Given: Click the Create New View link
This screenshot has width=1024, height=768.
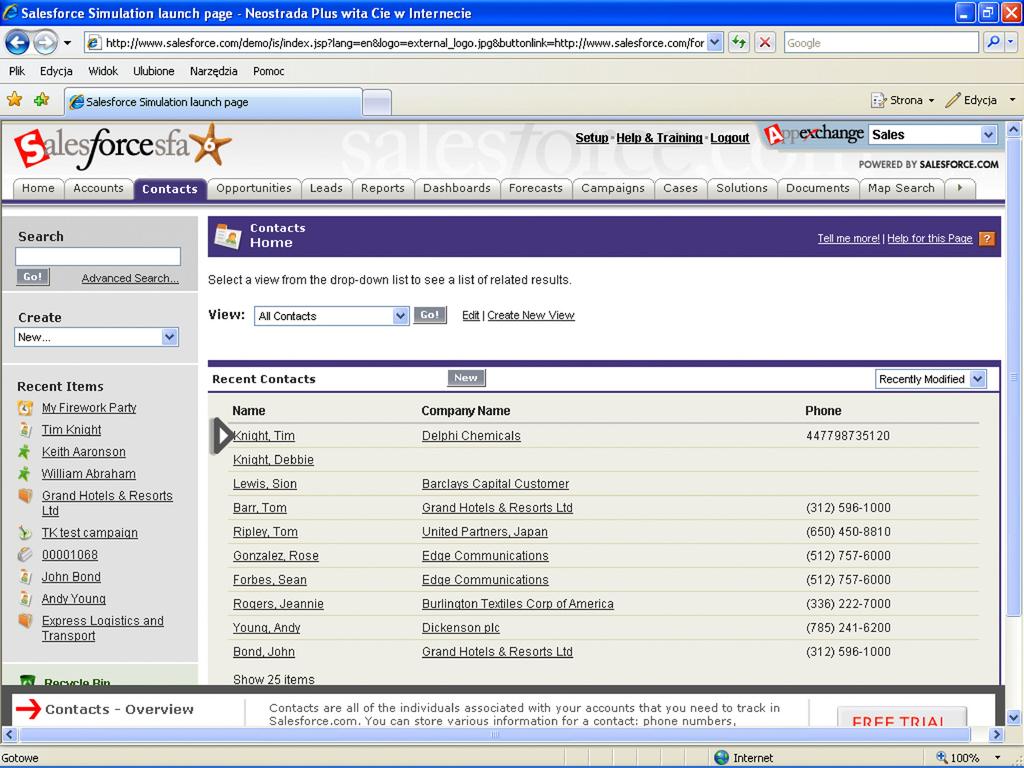Looking at the screenshot, I should click(531, 315).
